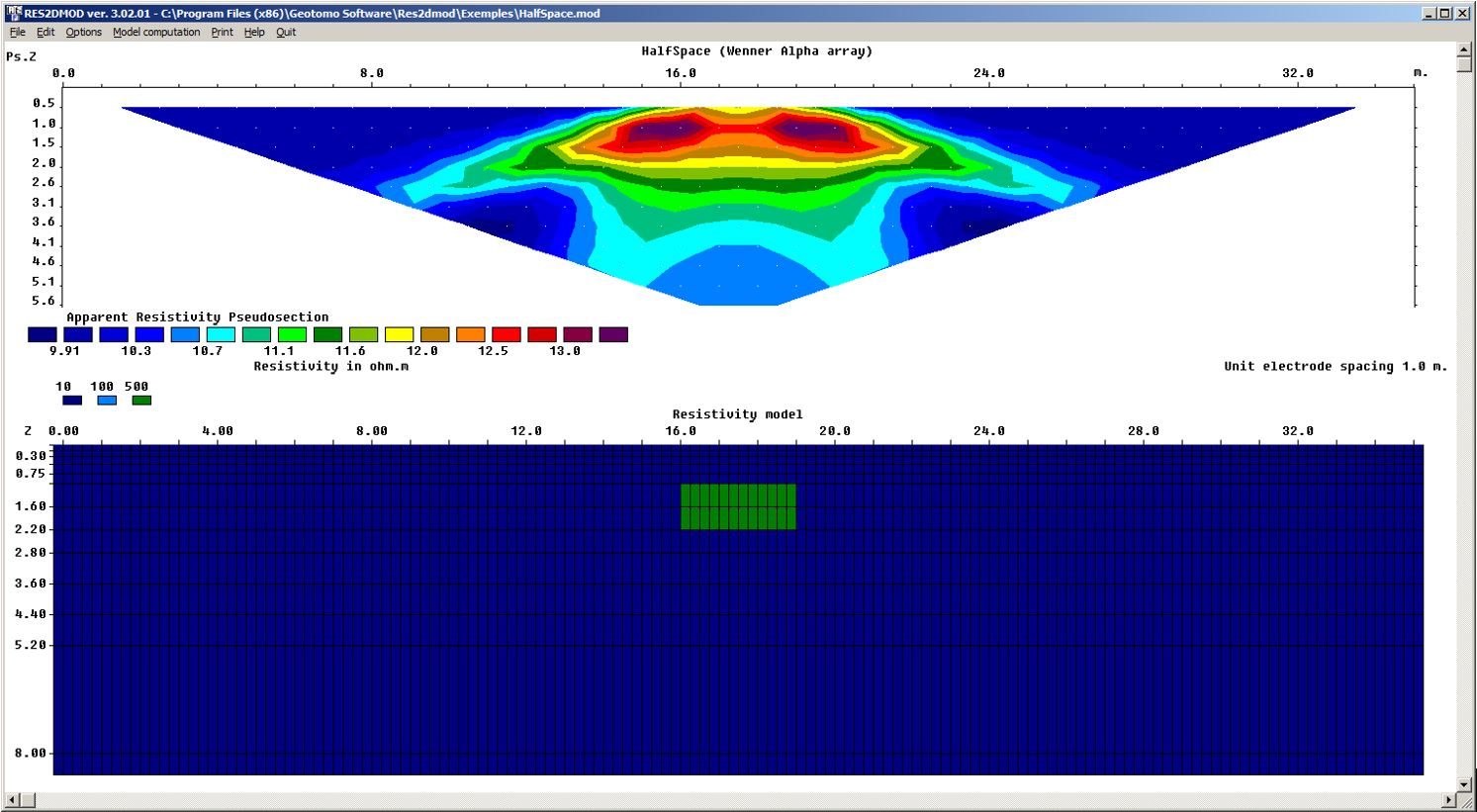Image resolution: width=1477 pixels, height=812 pixels.
Task: Click the model depth label '4.40'
Action: click(x=31, y=614)
